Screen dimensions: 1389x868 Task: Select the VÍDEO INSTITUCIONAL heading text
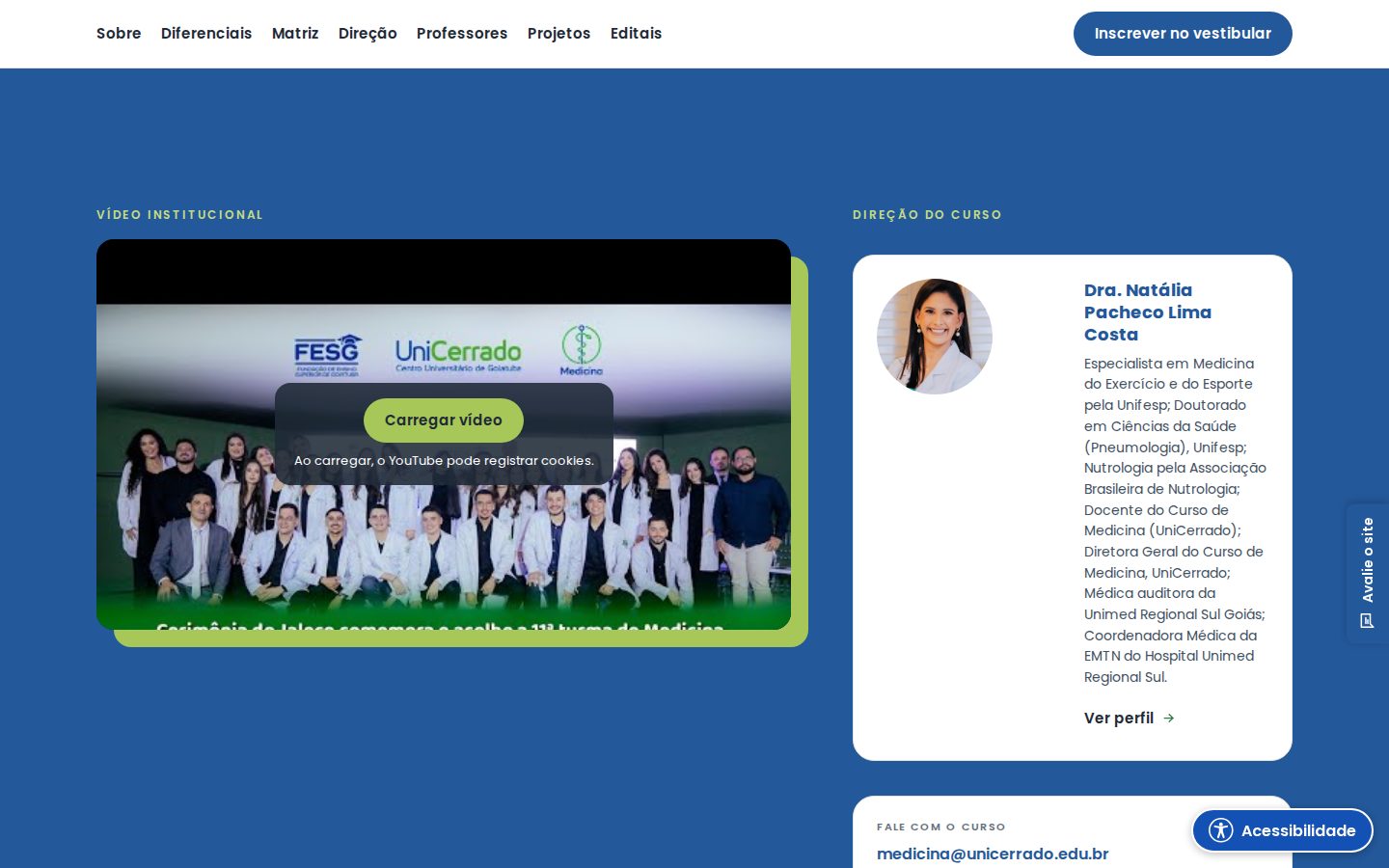pyautogui.click(x=179, y=215)
